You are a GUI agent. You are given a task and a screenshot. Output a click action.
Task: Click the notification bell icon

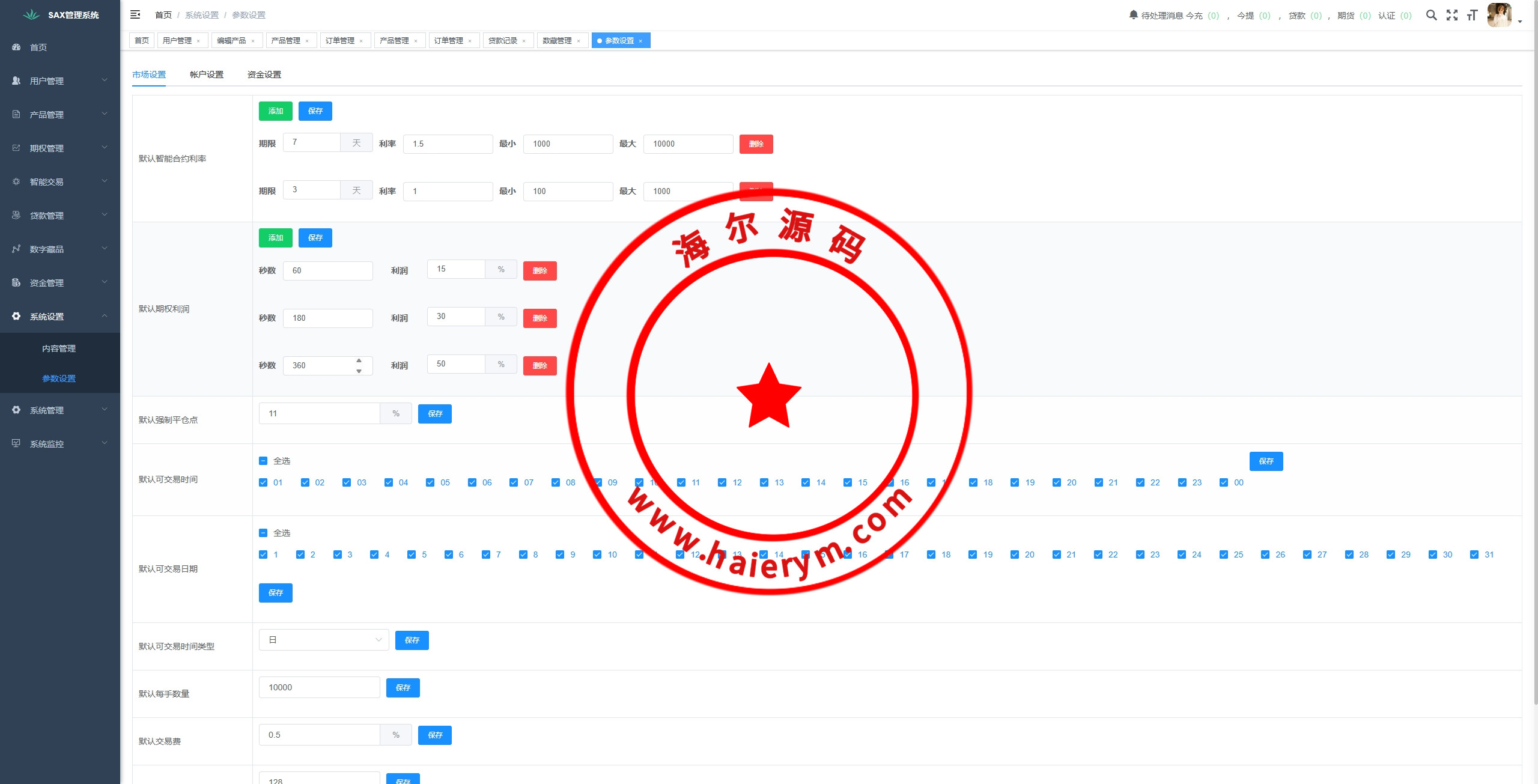tap(1133, 14)
